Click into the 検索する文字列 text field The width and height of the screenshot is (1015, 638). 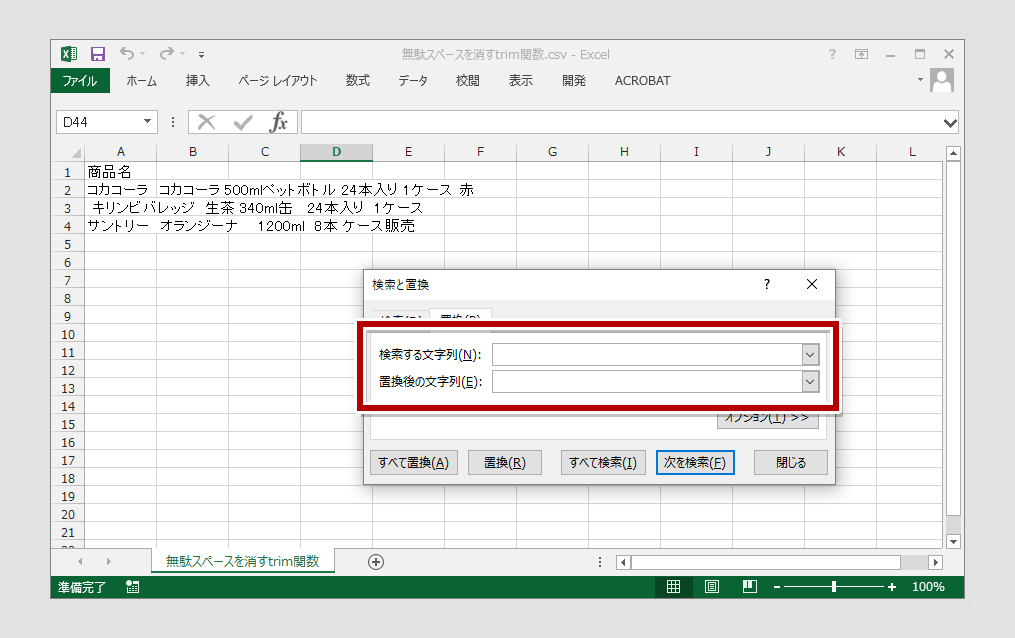click(x=646, y=355)
